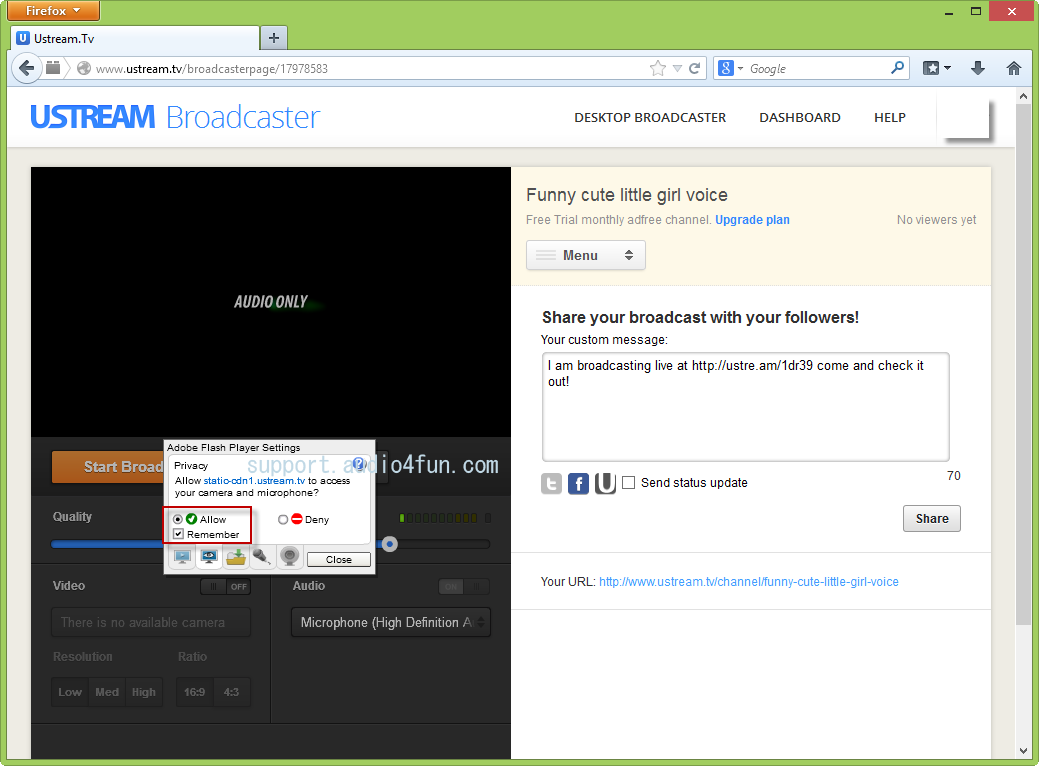
Task: Focus the Google search field
Action: (817, 68)
